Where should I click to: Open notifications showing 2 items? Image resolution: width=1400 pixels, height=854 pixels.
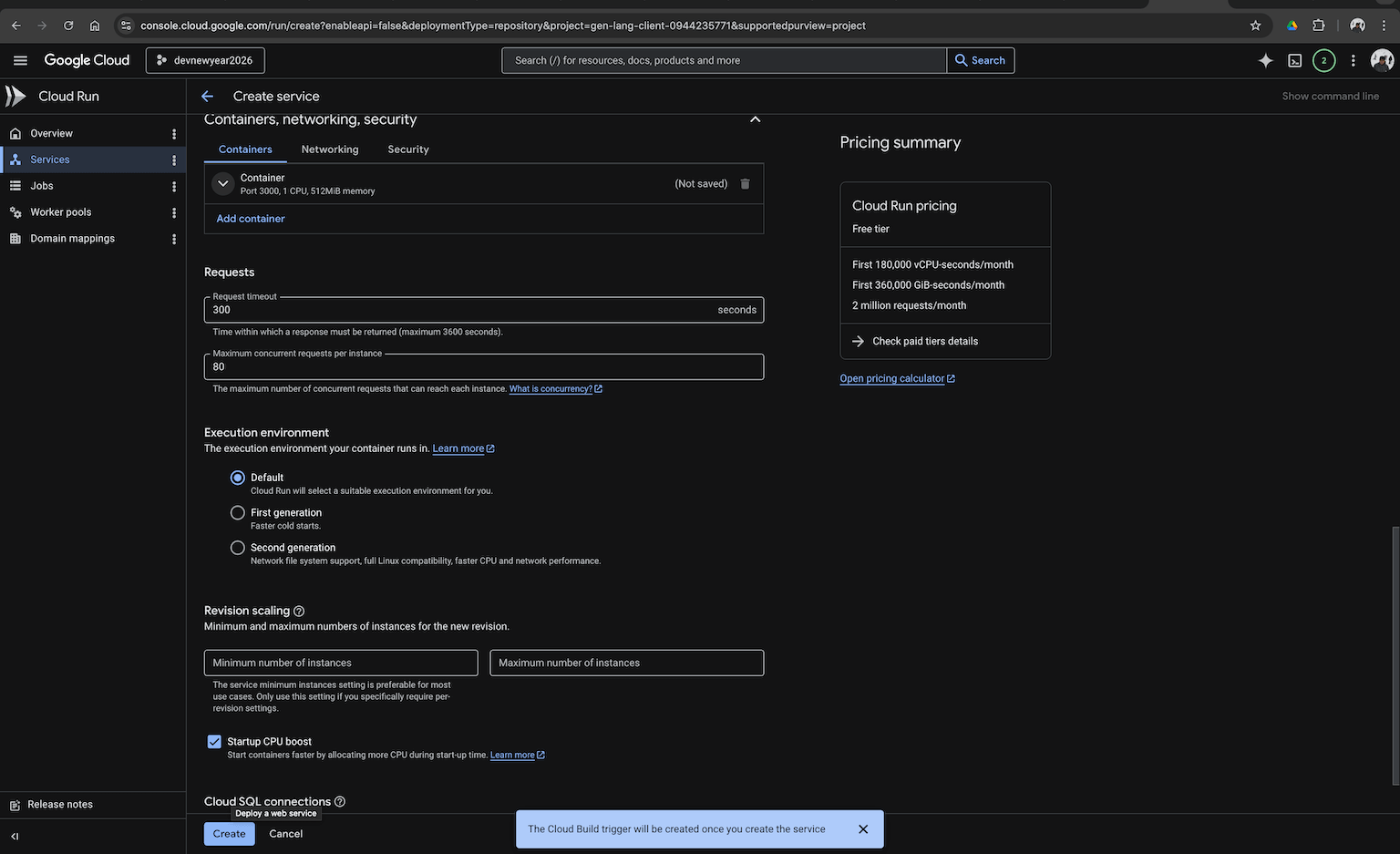(x=1323, y=60)
